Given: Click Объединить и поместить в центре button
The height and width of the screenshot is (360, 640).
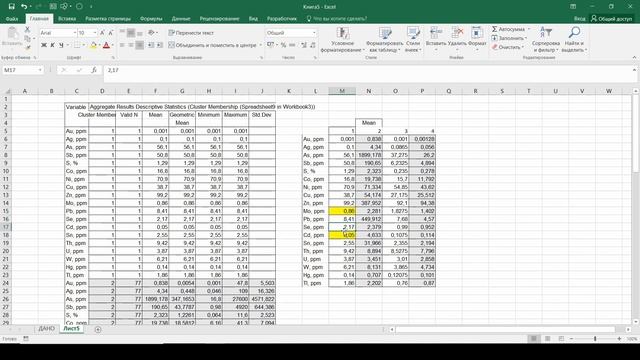Looking at the screenshot, I should [x=212, y=45].
